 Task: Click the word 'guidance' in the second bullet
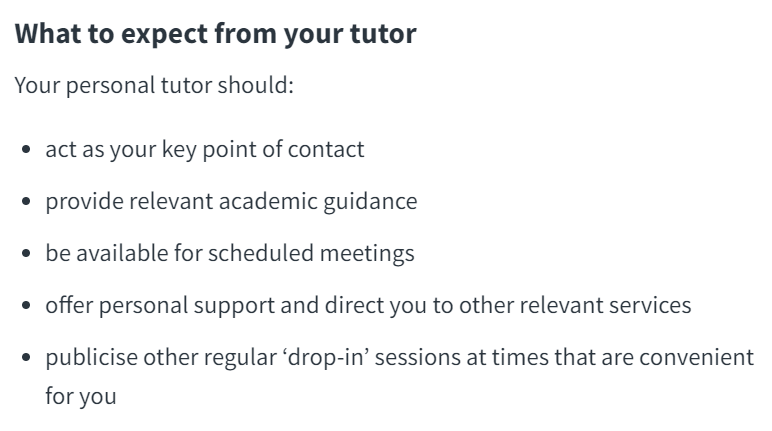(370, 202)
